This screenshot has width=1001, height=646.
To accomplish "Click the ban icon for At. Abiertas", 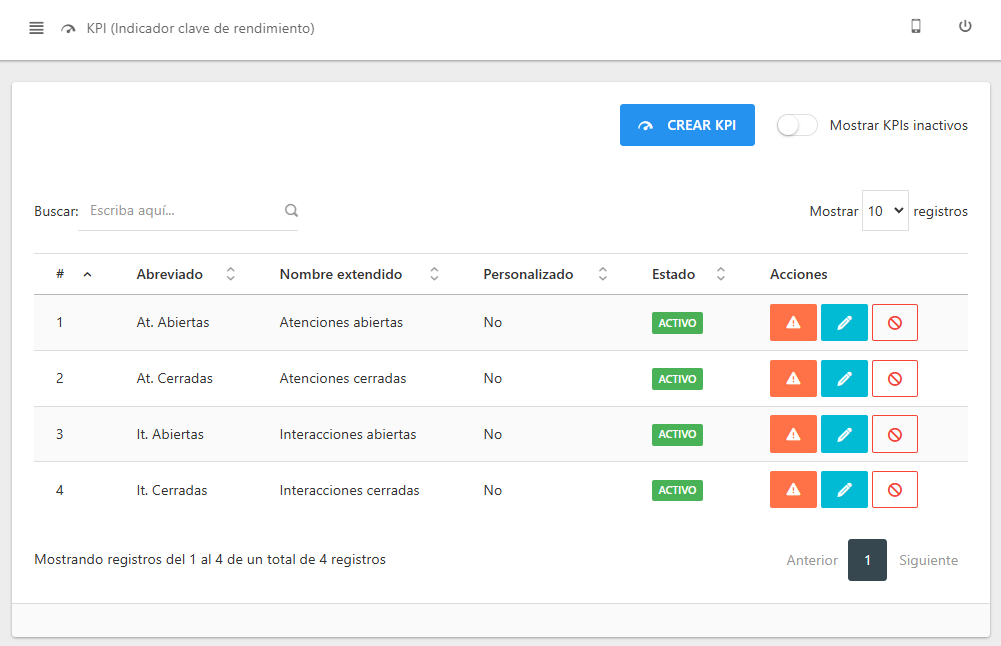I will click(x=894, y=322).
